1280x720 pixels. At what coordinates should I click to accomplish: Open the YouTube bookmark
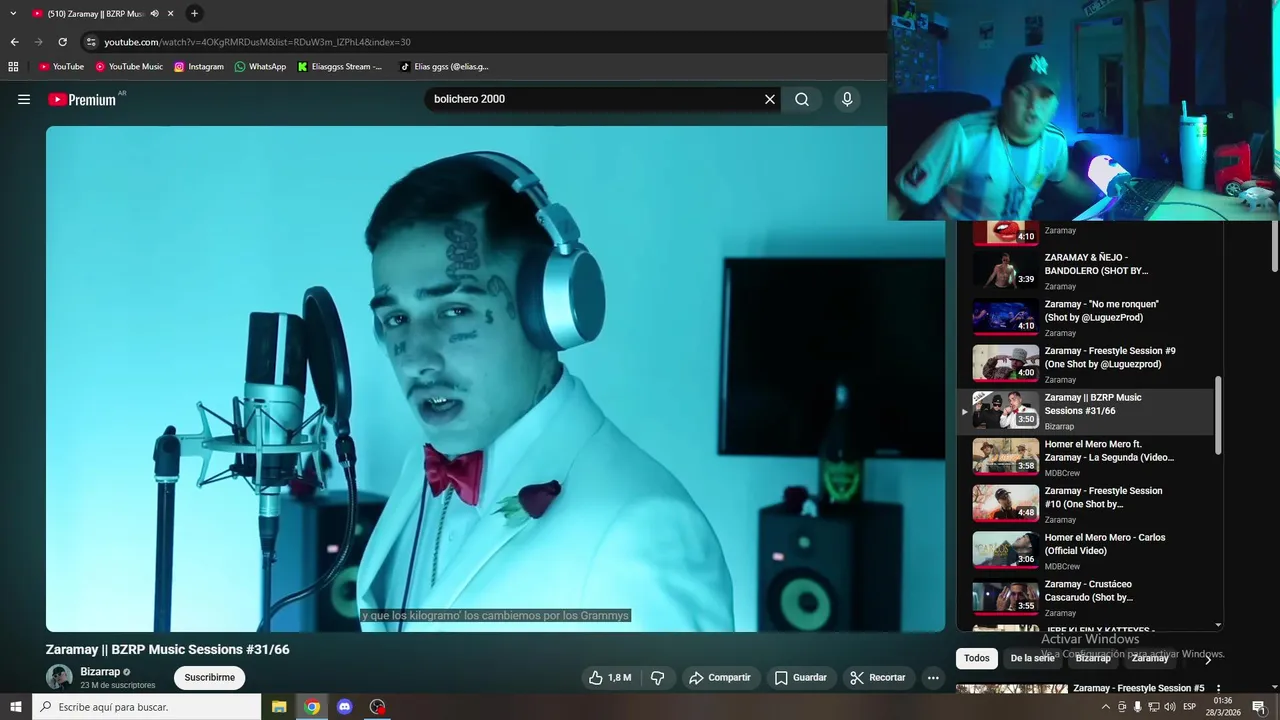(x=61, y=67)
